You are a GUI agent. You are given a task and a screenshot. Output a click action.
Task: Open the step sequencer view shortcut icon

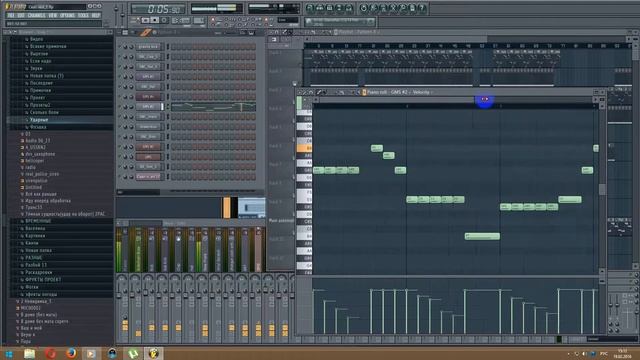[320, 8]
